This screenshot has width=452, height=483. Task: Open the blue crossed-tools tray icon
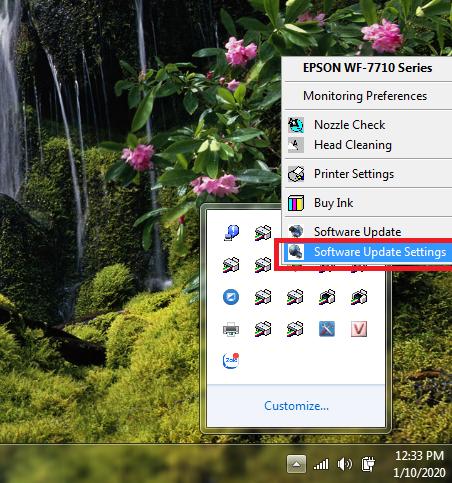point(327,329)
